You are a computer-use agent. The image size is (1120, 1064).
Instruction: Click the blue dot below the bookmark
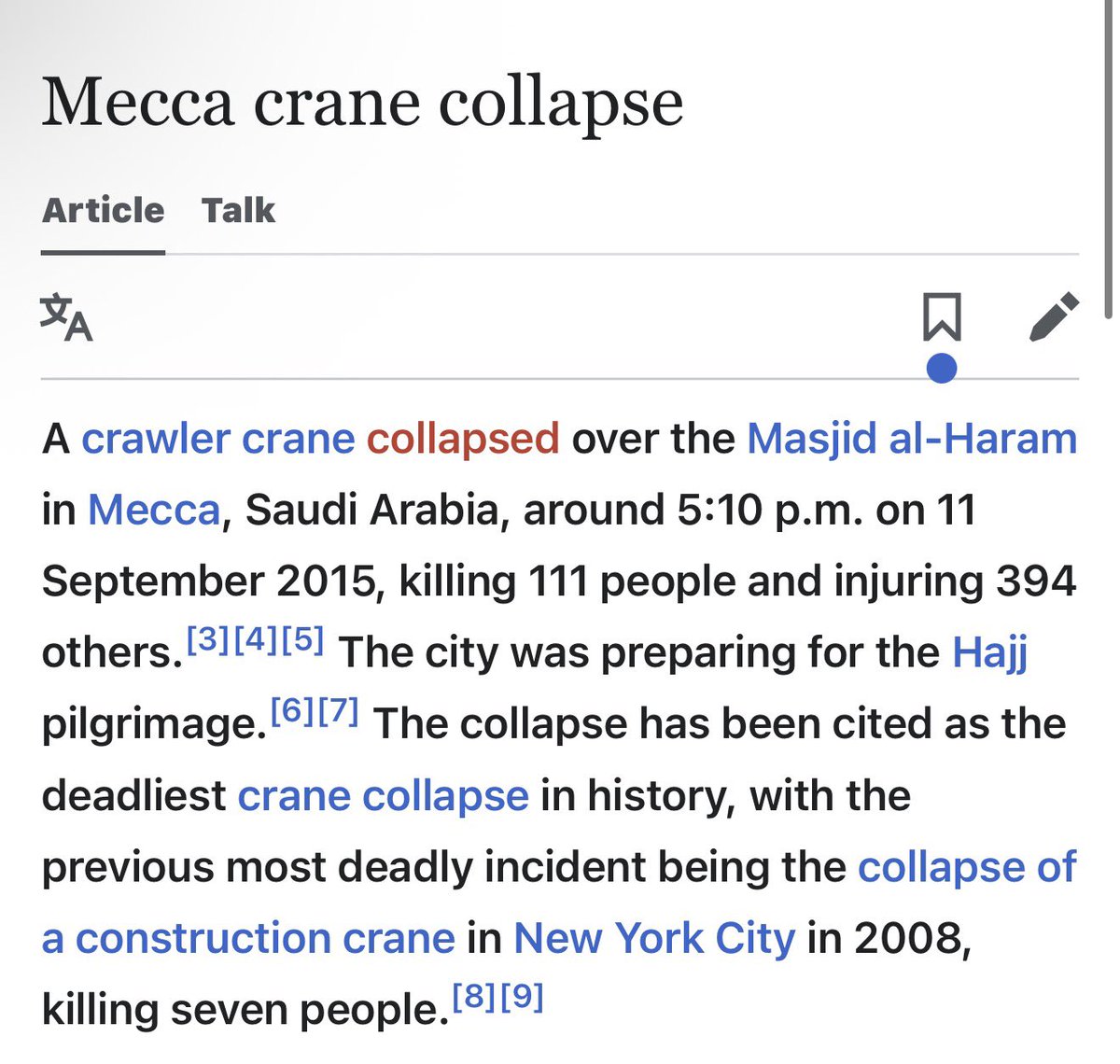(942, 368)
